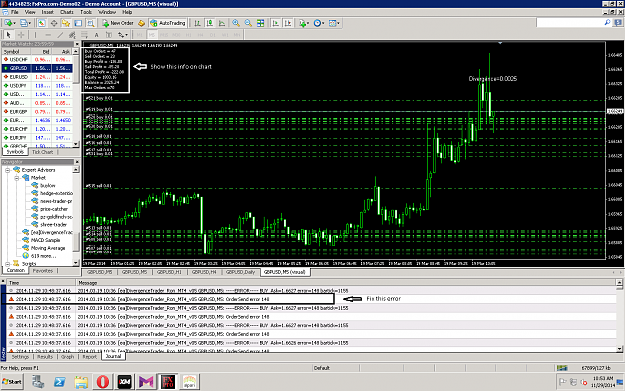Open MetaEditor from the toolbar

tap(142, 23)
